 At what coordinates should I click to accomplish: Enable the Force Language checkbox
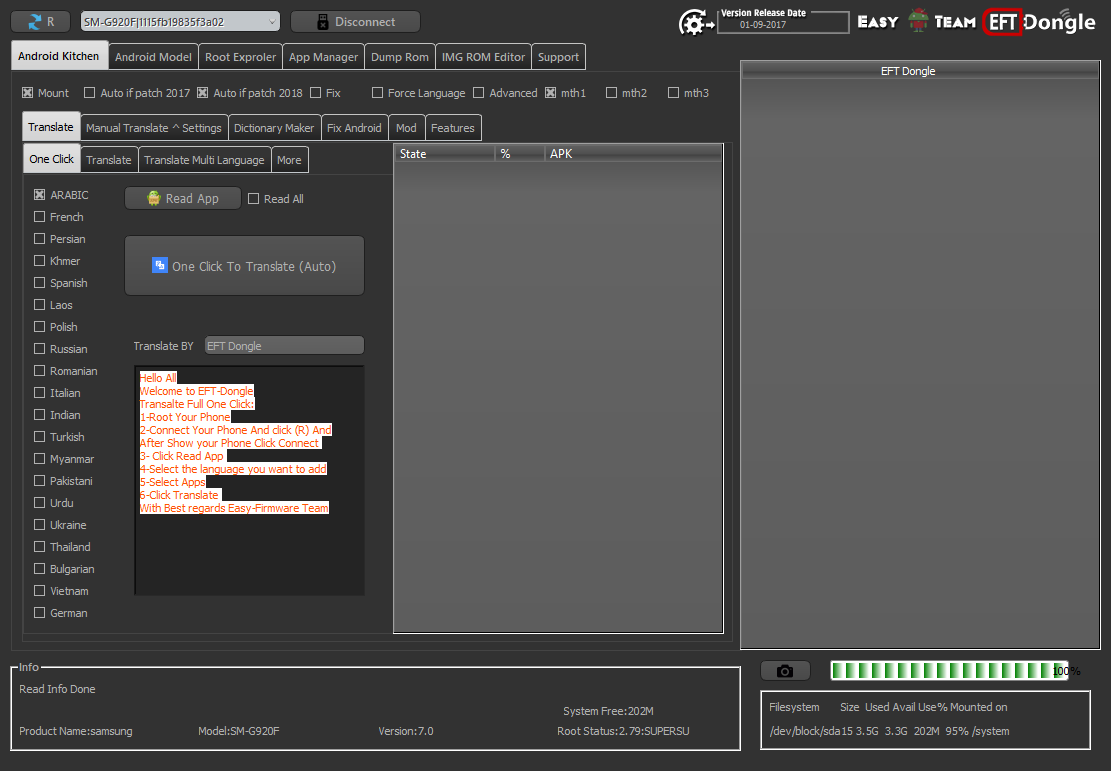(x=378, y=93)
